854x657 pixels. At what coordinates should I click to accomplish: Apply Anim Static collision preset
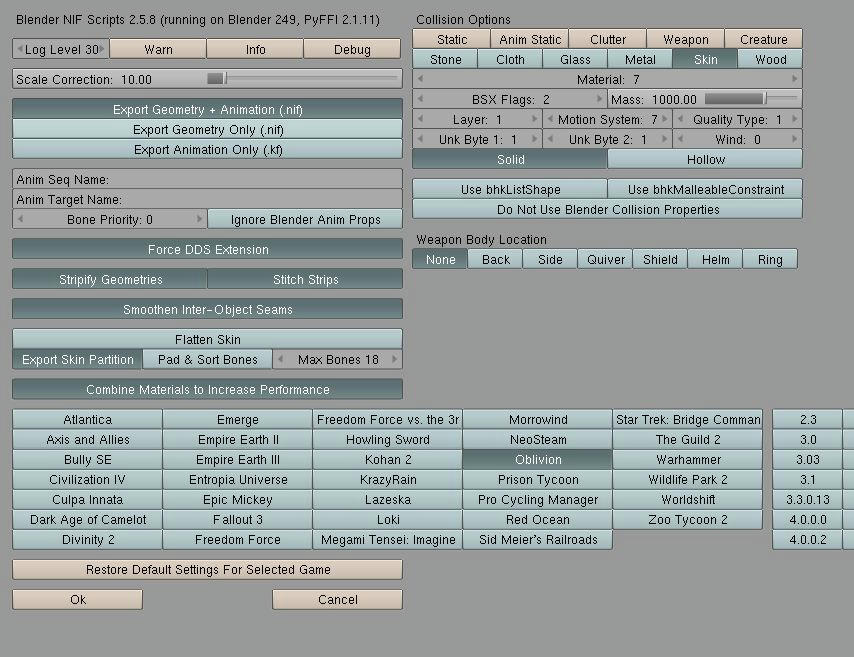[x=529, y=39]
